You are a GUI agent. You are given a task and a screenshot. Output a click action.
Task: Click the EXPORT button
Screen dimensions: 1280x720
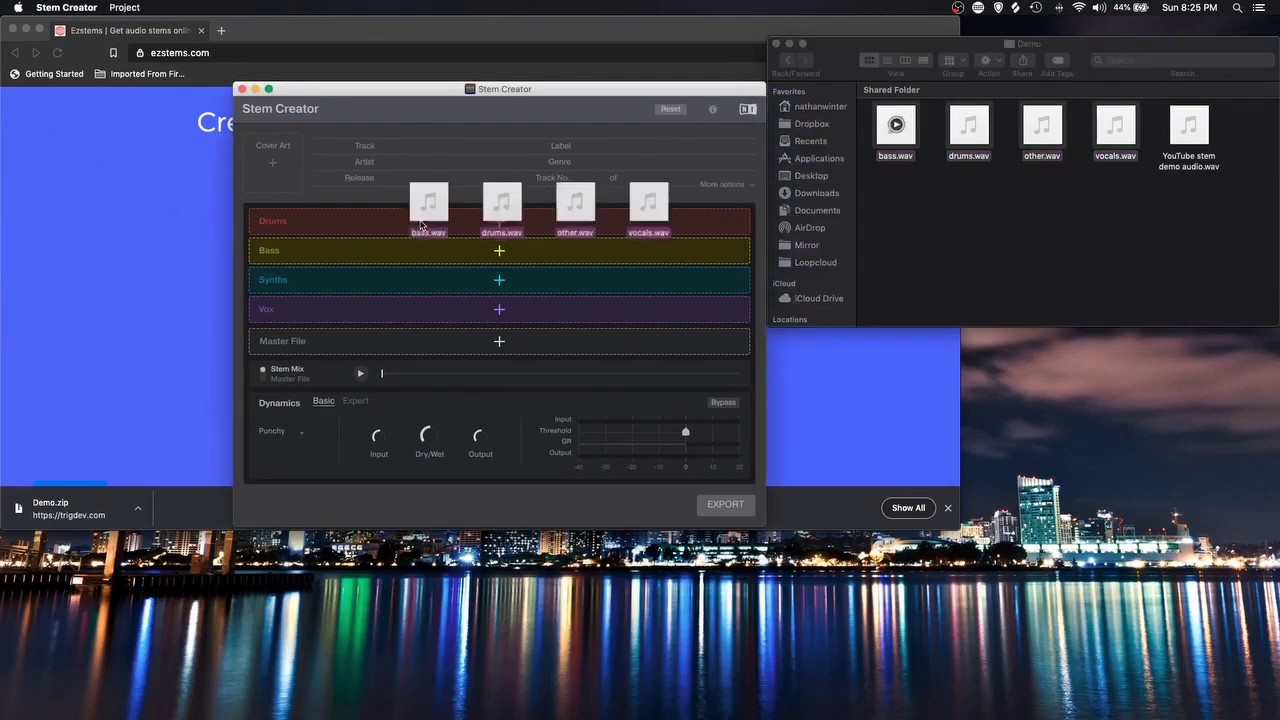tap(725, 504)
